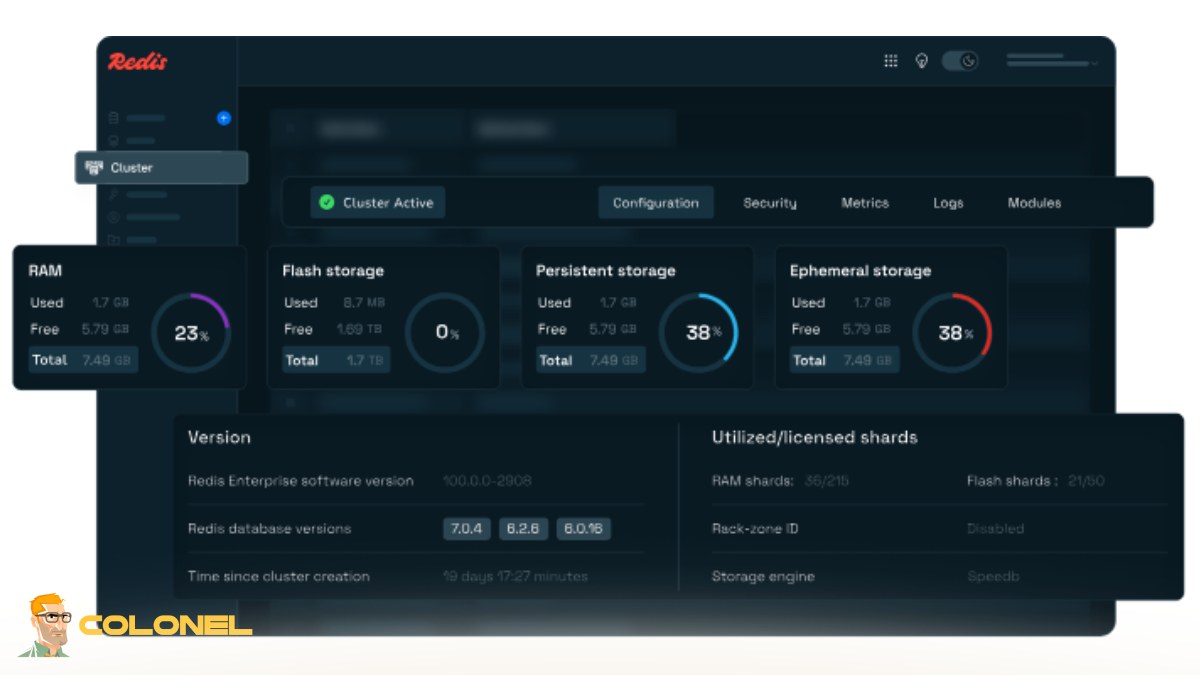The image size is (1200, 675).
Task: Select the sidebar icon below Databases
Action: click(113, 140)
